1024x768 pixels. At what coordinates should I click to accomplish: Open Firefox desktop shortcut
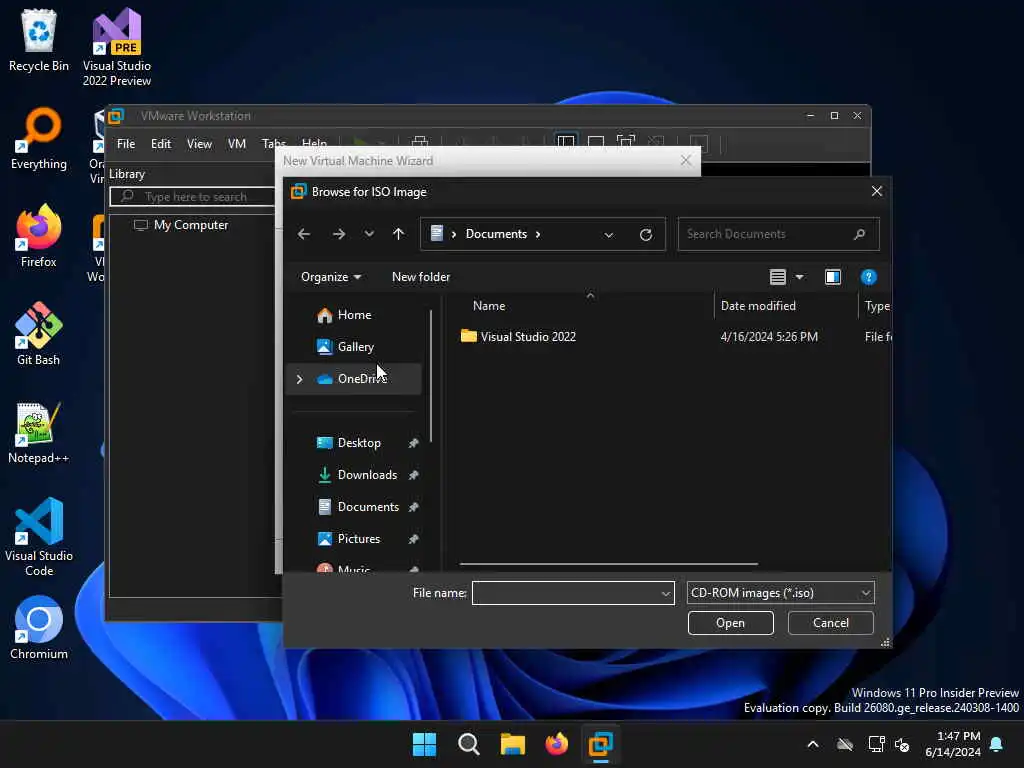click(39, 236)
